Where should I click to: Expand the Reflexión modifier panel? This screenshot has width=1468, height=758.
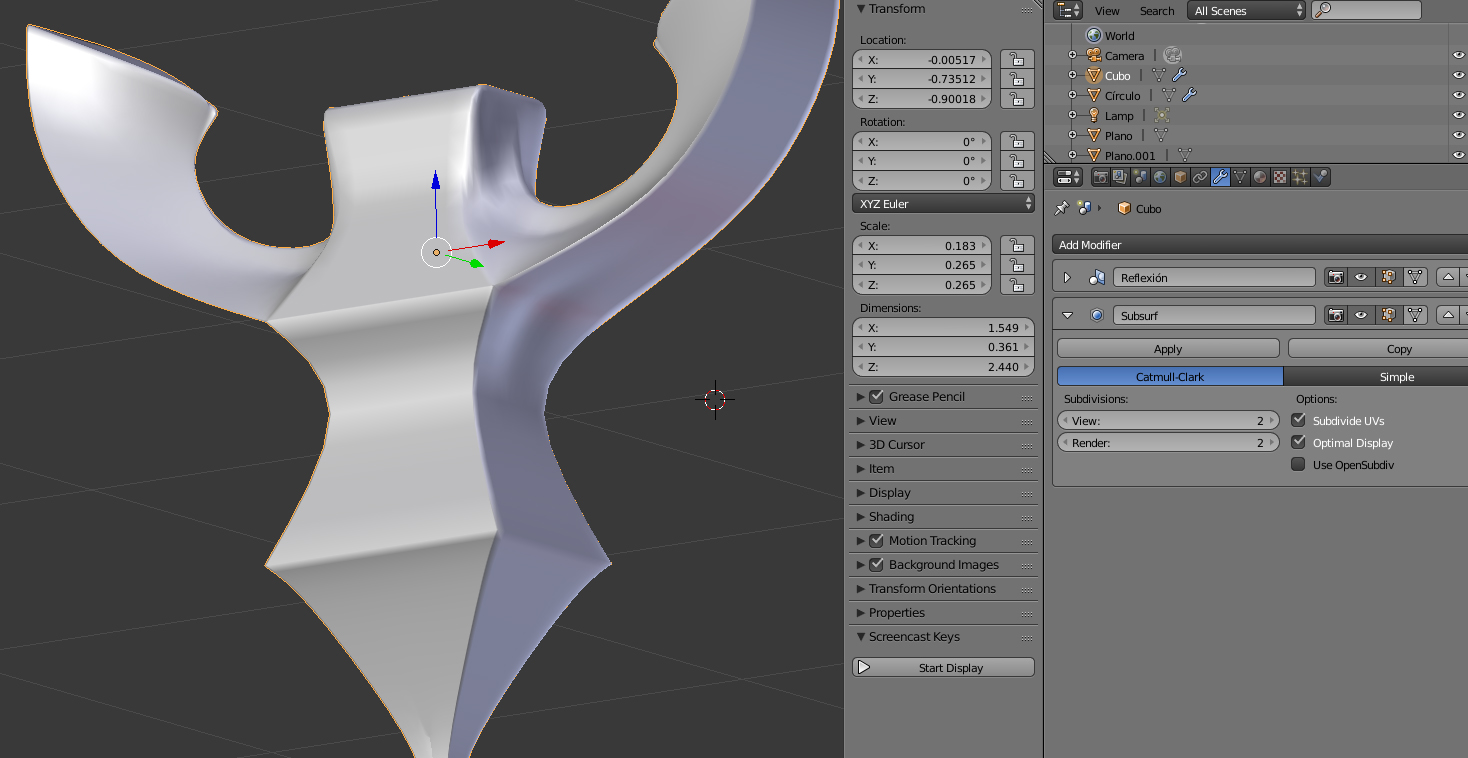(x=1067, y=278)
